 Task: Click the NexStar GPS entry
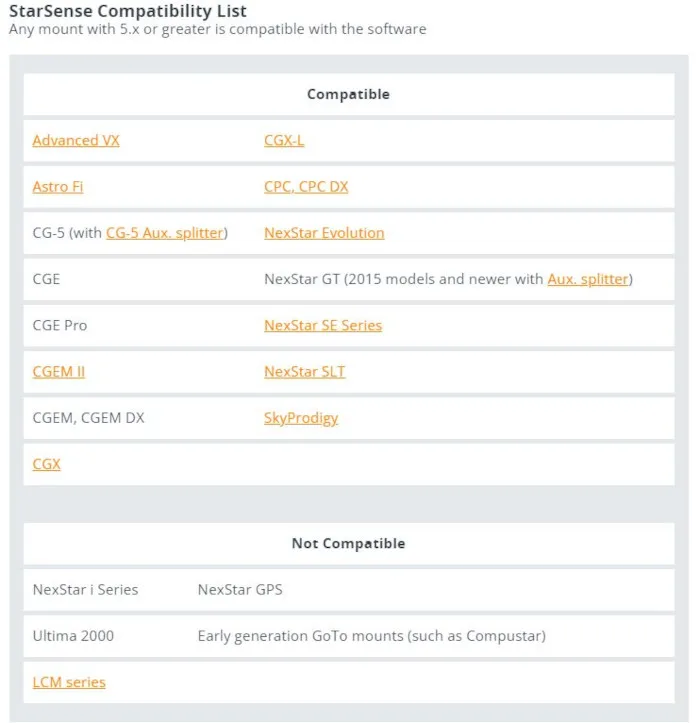pos(240,590)
